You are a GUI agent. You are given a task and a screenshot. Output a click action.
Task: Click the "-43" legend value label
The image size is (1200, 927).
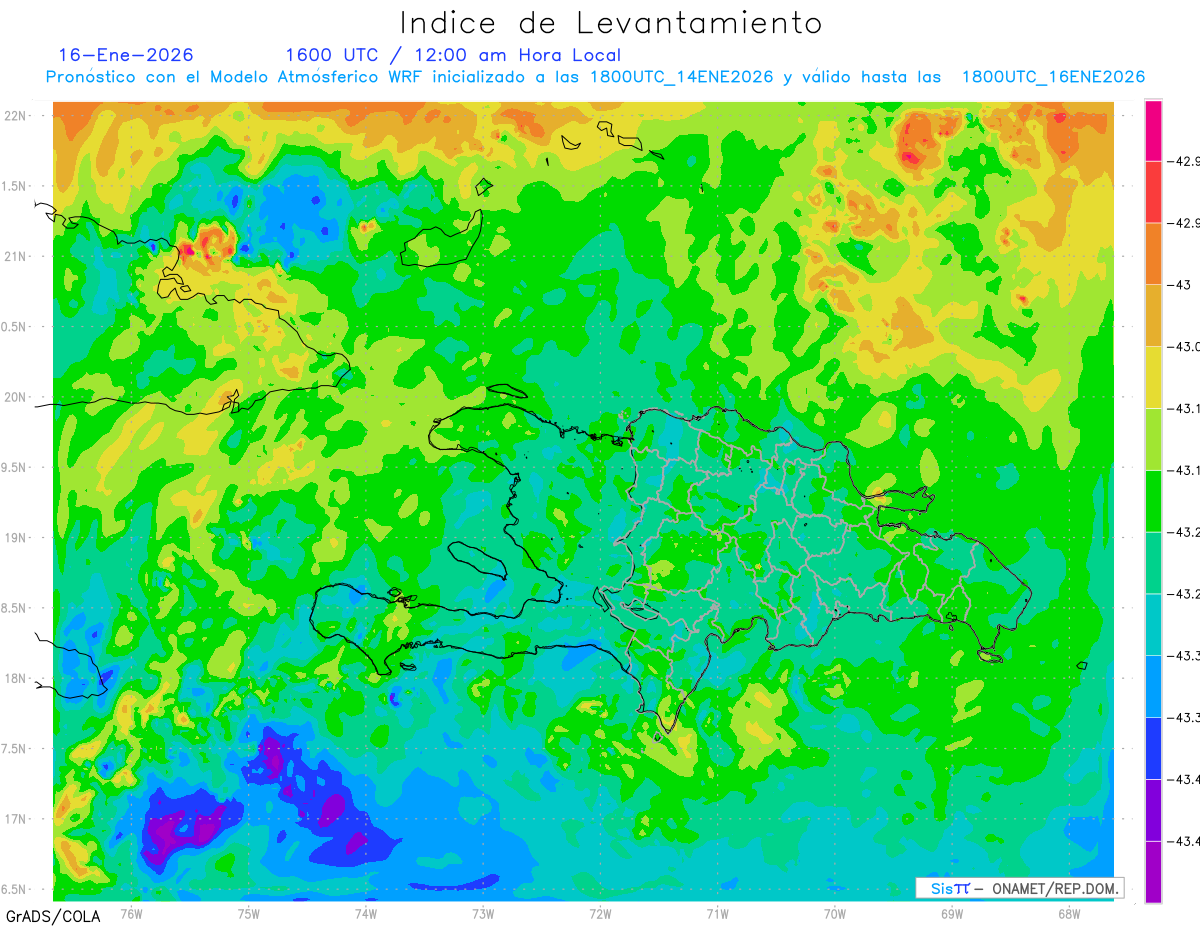click(x=1180, y=285)
